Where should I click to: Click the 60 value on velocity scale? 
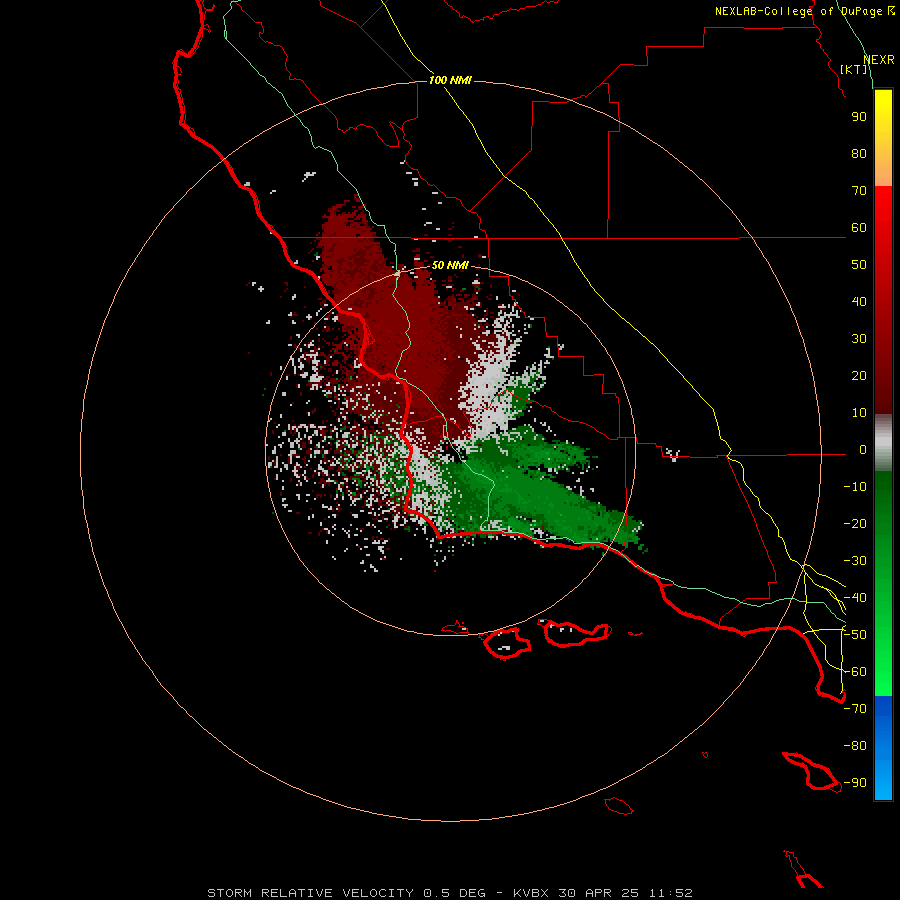[859, 228]
